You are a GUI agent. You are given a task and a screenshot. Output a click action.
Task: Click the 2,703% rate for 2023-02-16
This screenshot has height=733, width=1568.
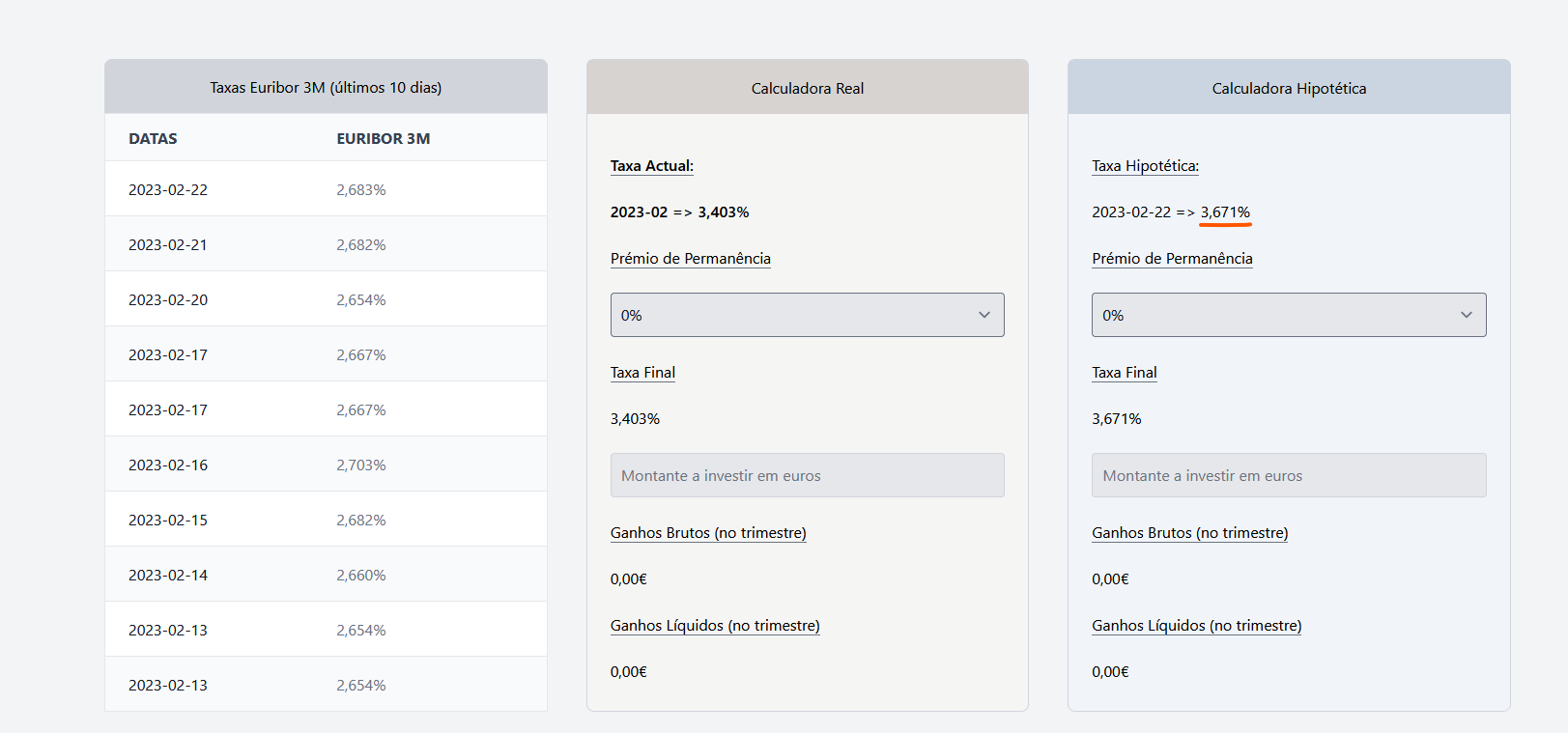coord(360,465)
